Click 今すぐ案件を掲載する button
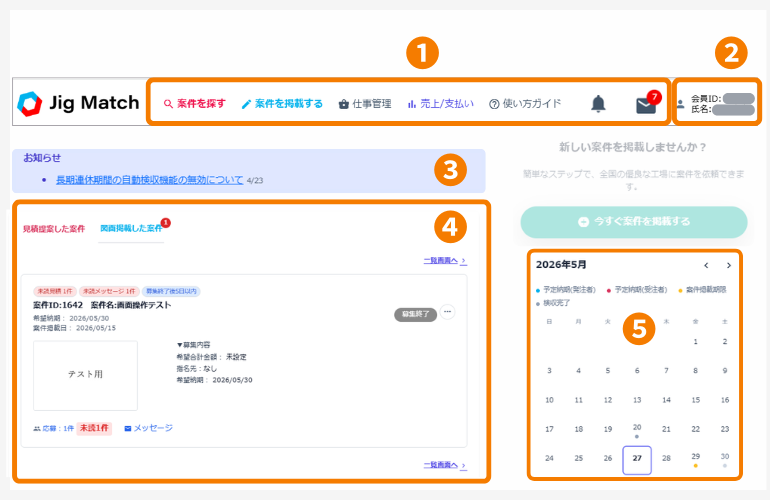The image size is (770, 500). coord(634,222)
